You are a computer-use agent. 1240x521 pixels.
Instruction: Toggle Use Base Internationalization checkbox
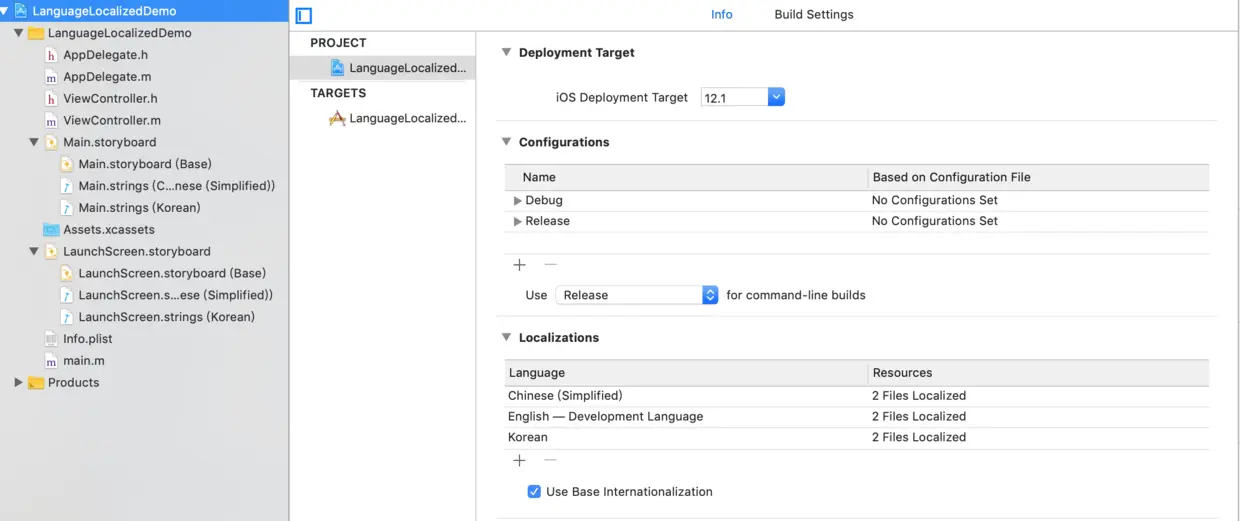click(534, 492)
